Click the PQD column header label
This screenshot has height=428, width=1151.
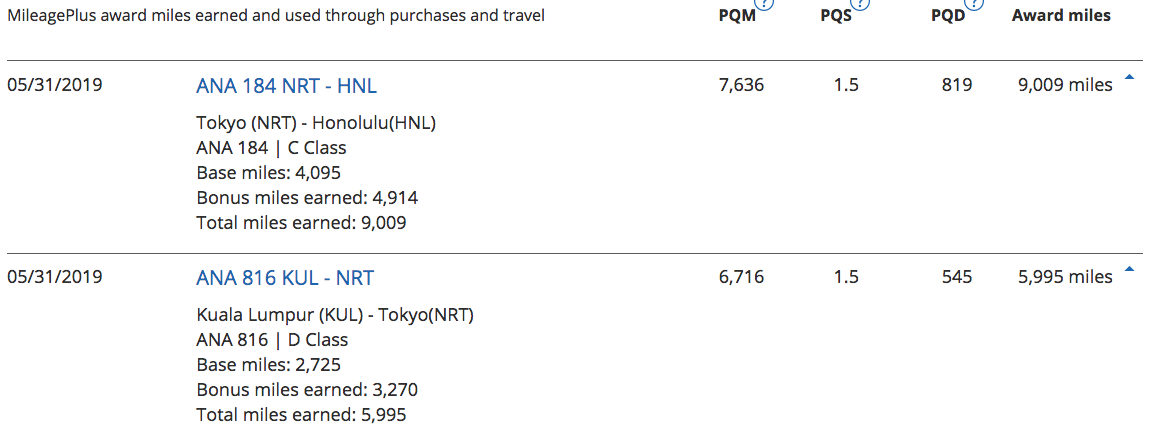[949, 17]
